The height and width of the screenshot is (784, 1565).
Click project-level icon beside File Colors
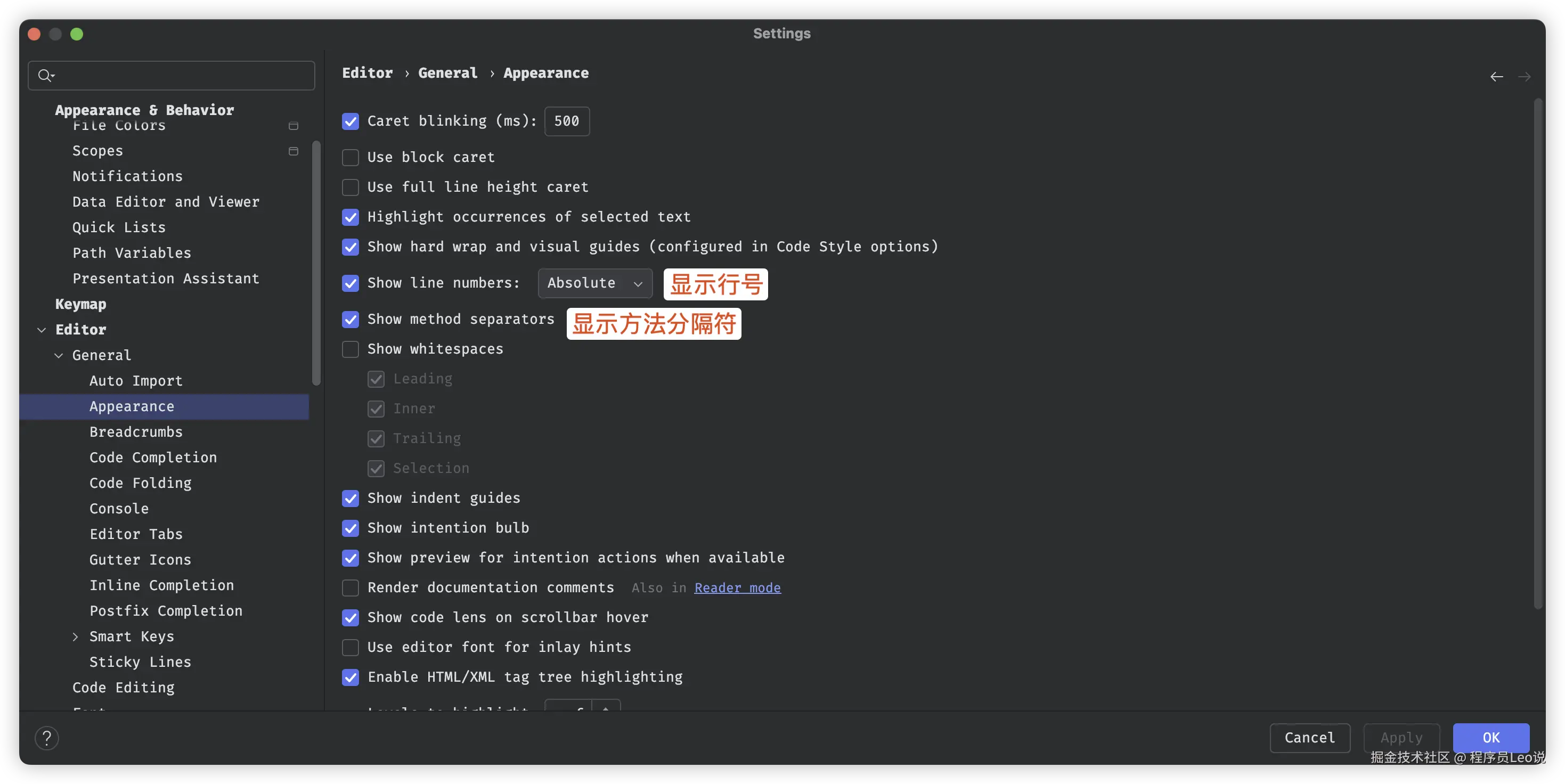pos(294,126)
